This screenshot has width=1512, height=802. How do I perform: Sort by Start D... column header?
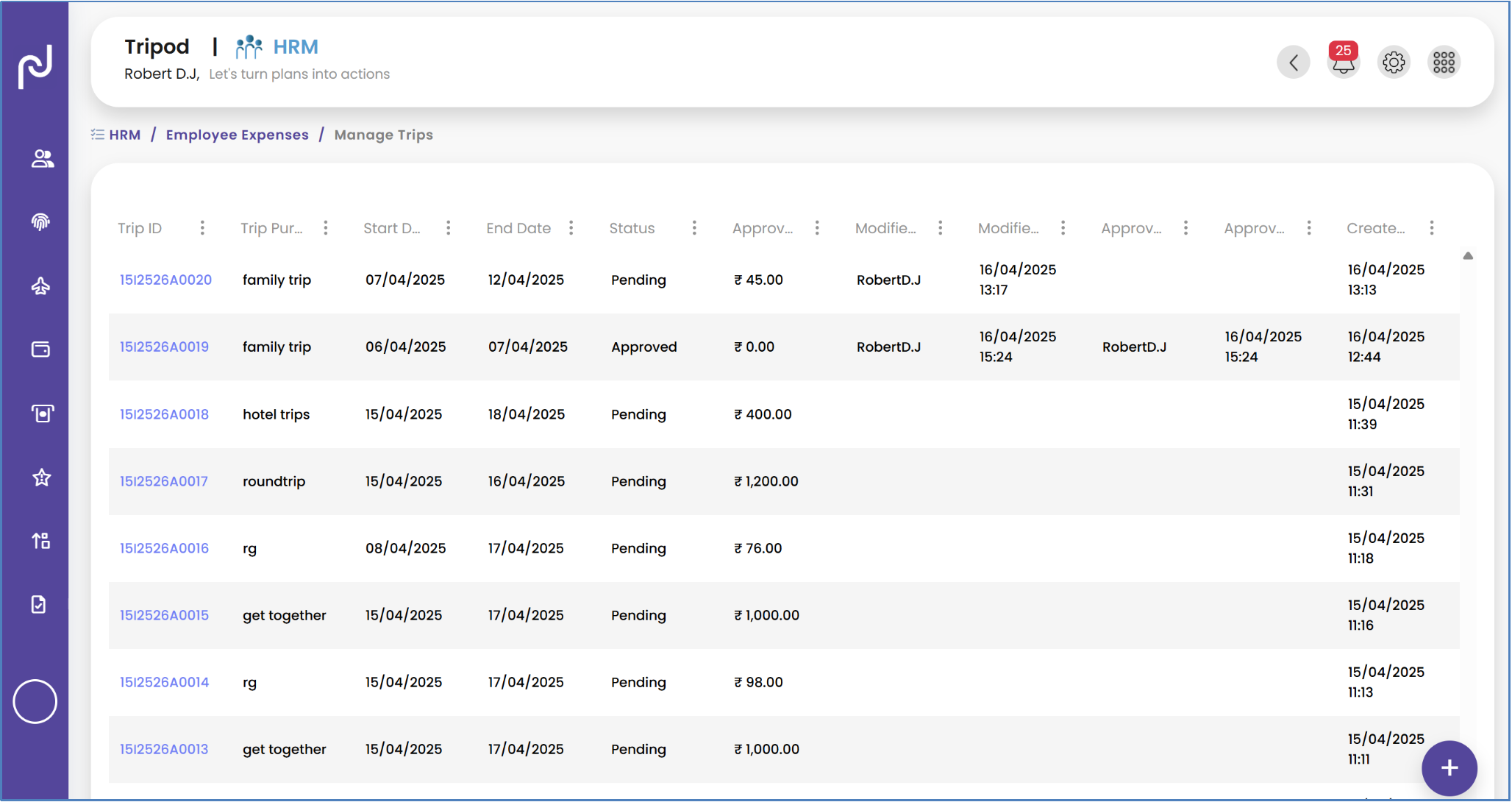pos(392,228)
